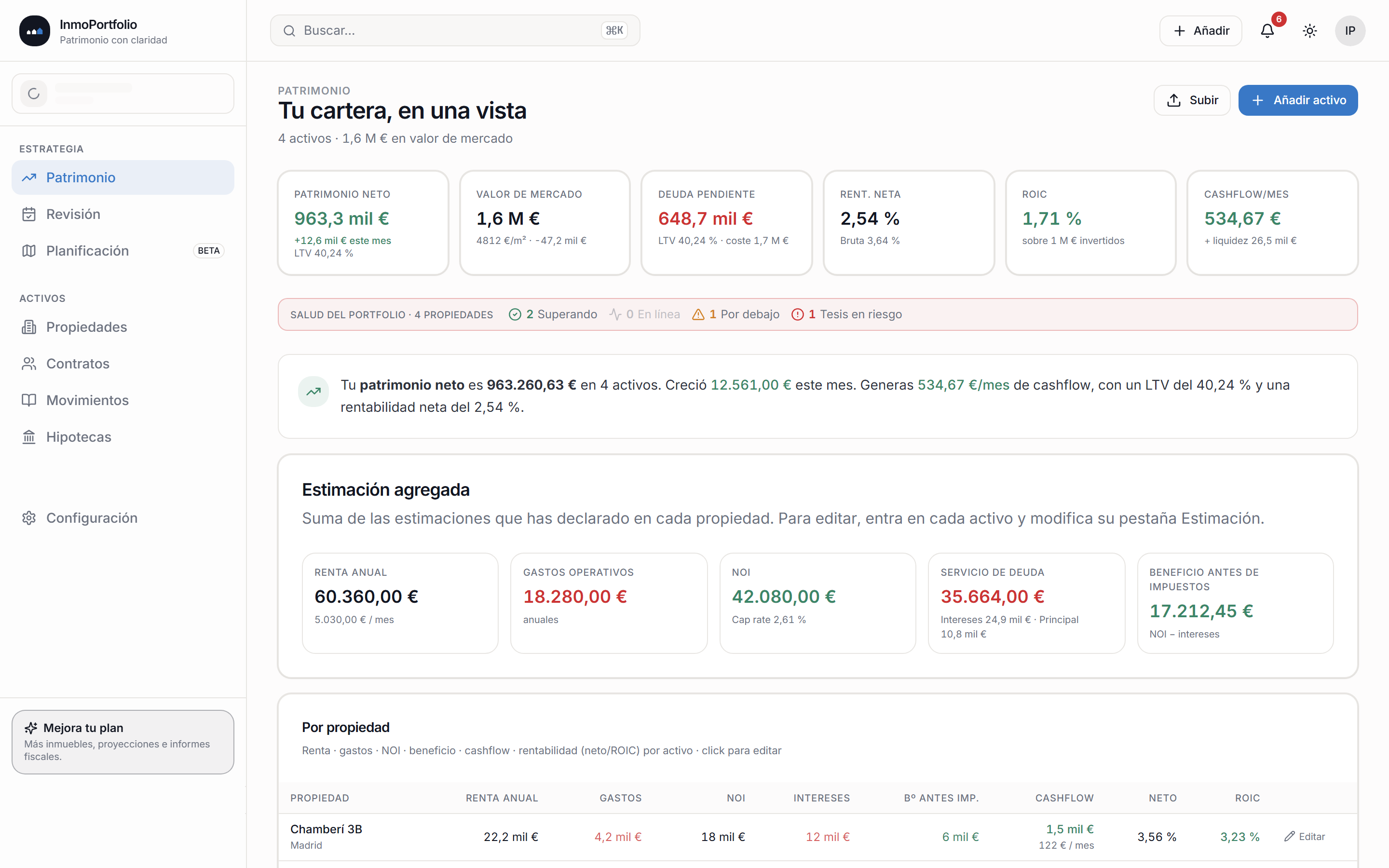Open the Valor de Mercado card

(545, 223)
